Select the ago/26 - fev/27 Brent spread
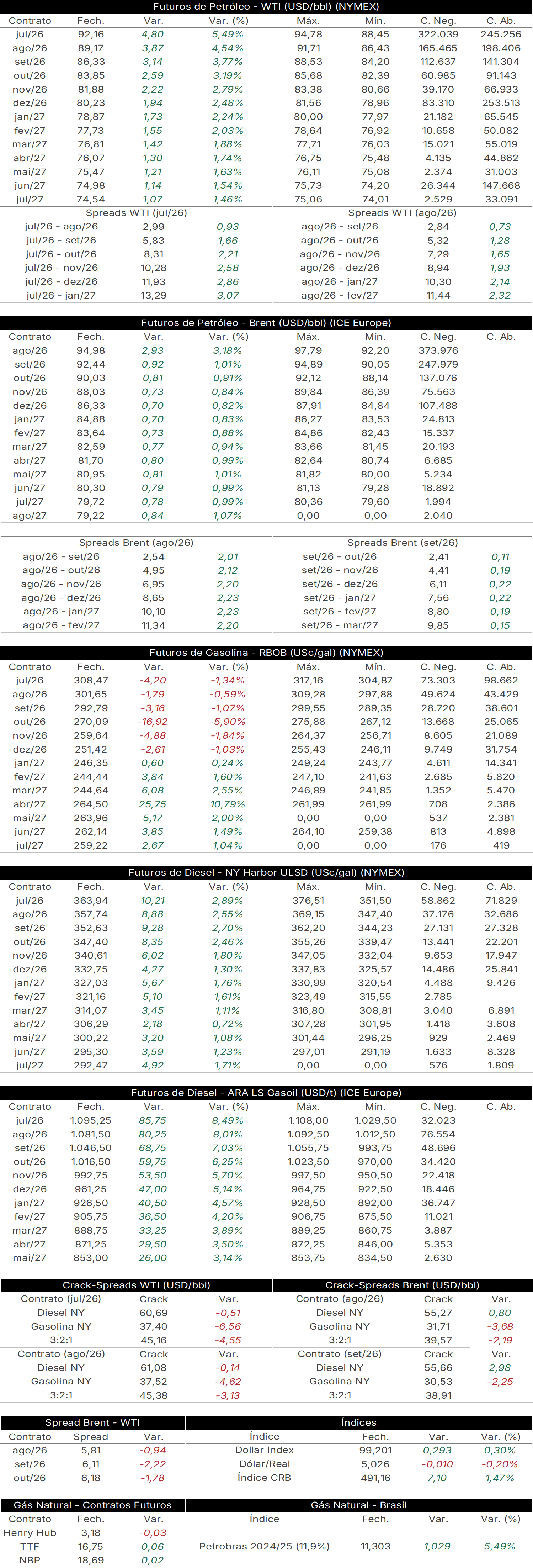The height and width of the screenshot is (1568, 533). tap(136, 626)
